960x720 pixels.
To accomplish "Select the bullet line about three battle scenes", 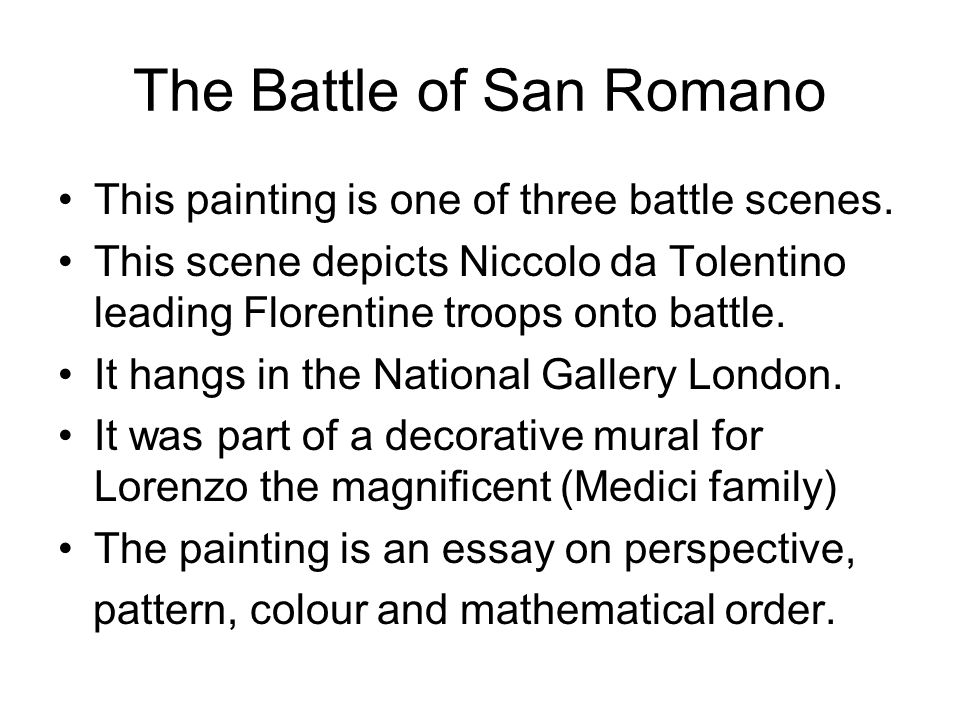I will click(x=493, y=200).
